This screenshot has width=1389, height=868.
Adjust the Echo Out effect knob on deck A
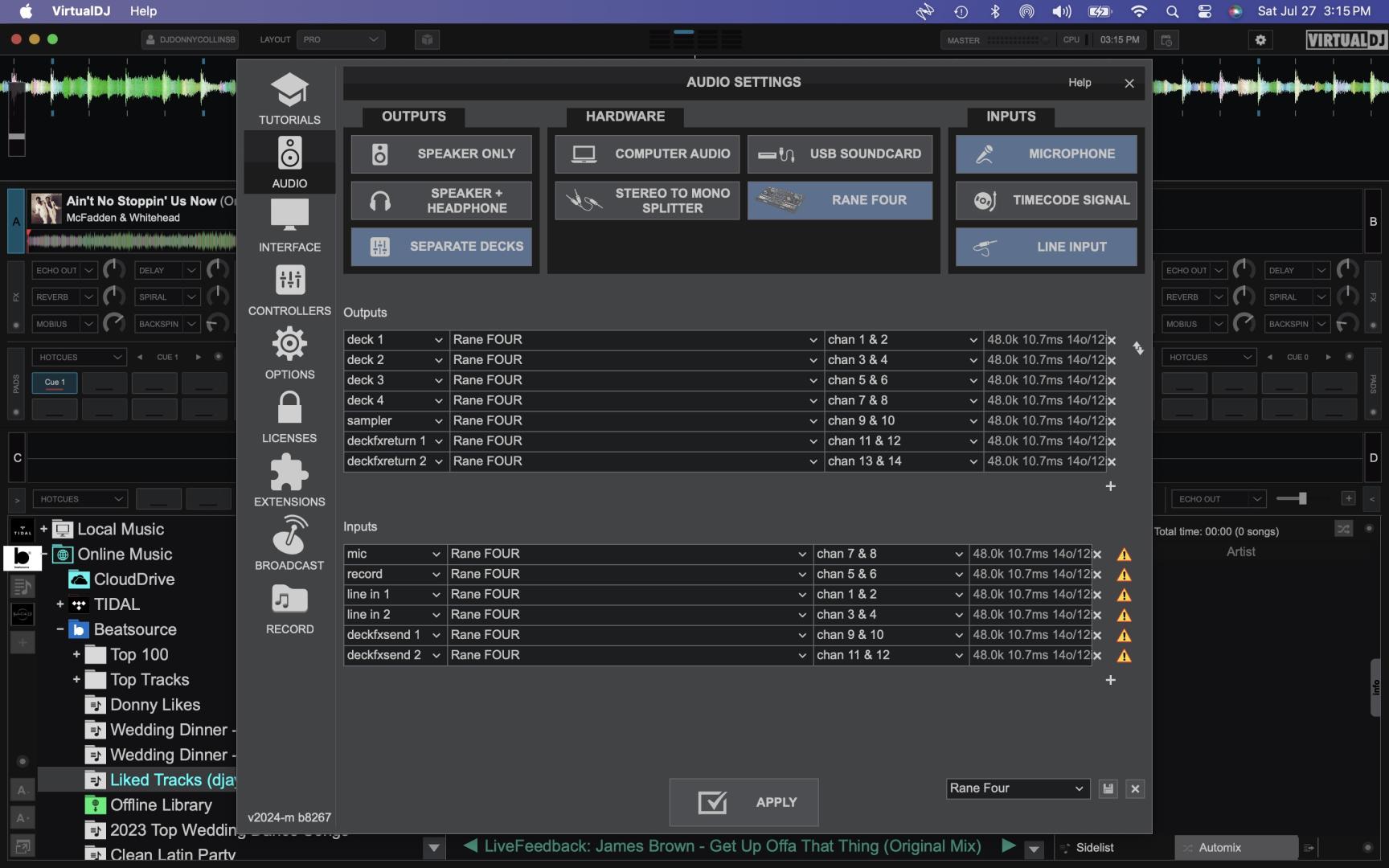(114, 270)
